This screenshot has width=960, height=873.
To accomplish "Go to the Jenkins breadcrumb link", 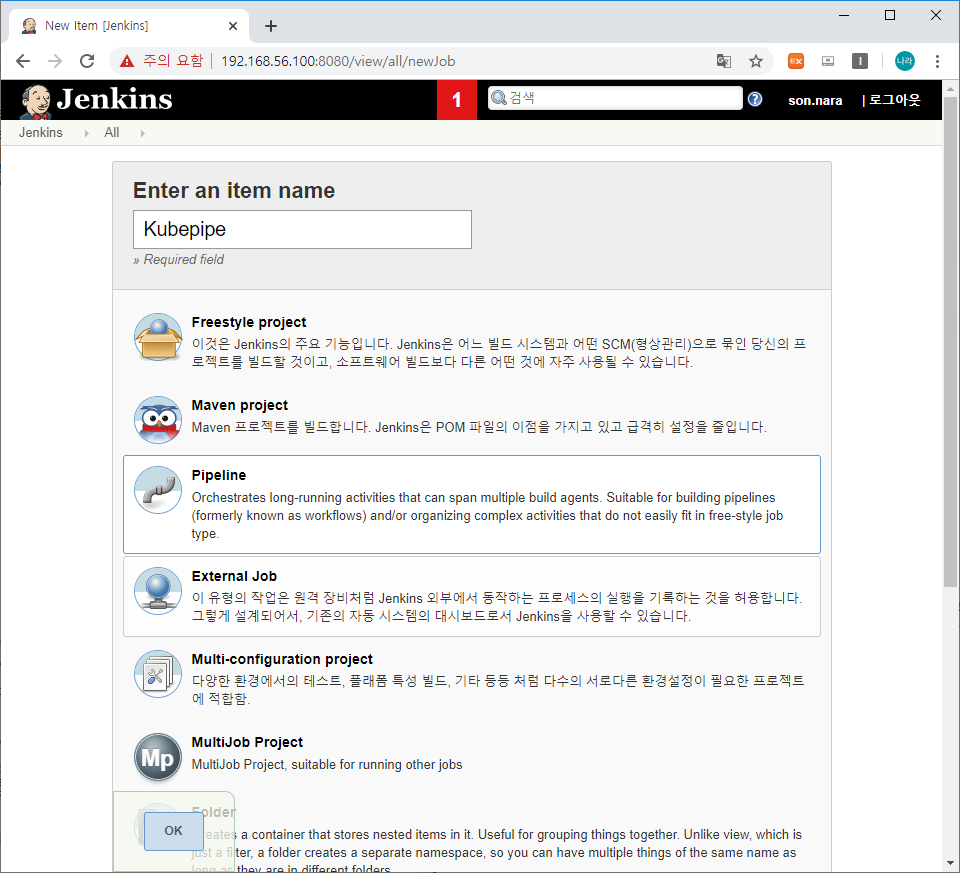I will click(40, 133).
